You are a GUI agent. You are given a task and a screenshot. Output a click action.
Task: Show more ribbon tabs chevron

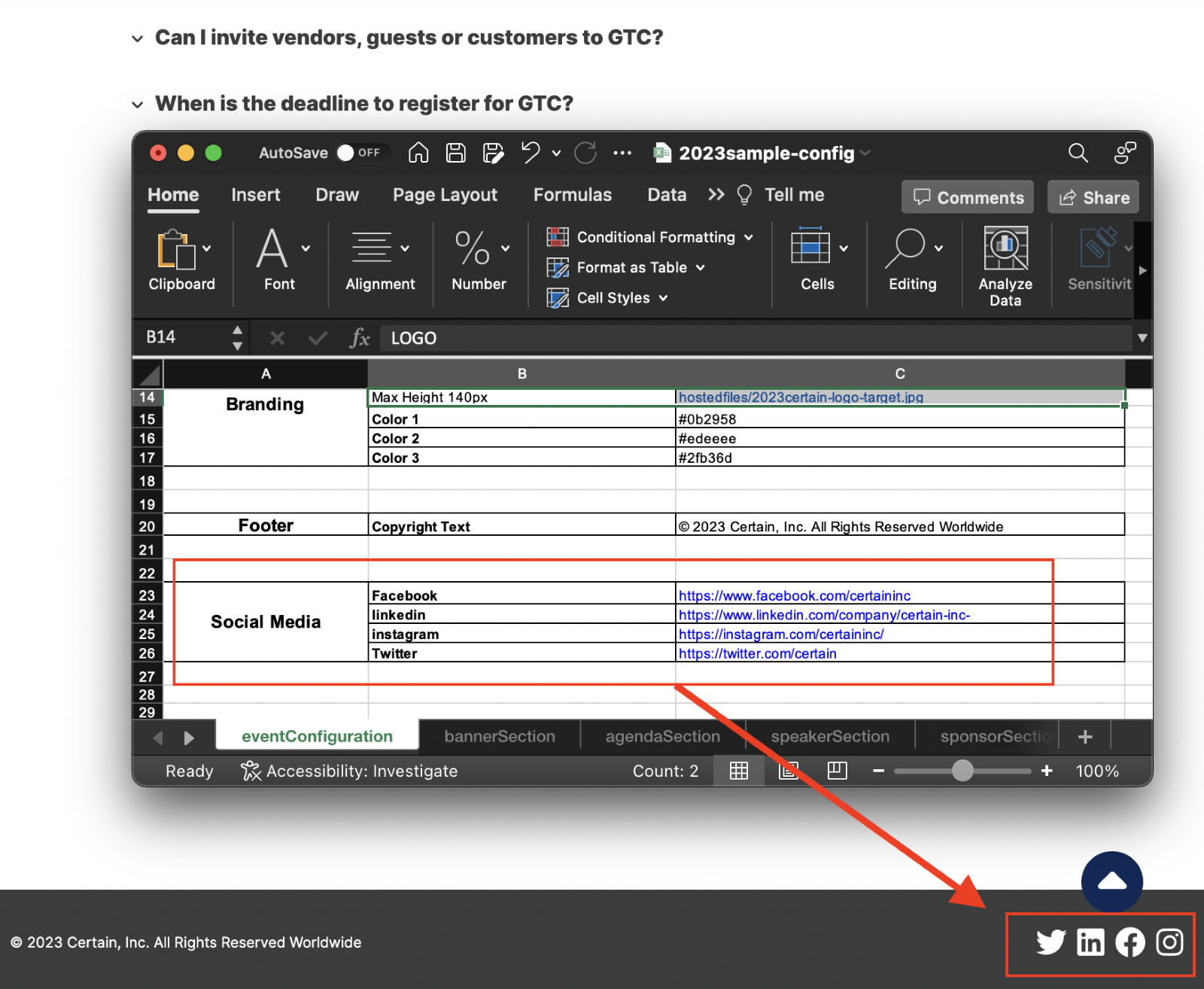716,195
